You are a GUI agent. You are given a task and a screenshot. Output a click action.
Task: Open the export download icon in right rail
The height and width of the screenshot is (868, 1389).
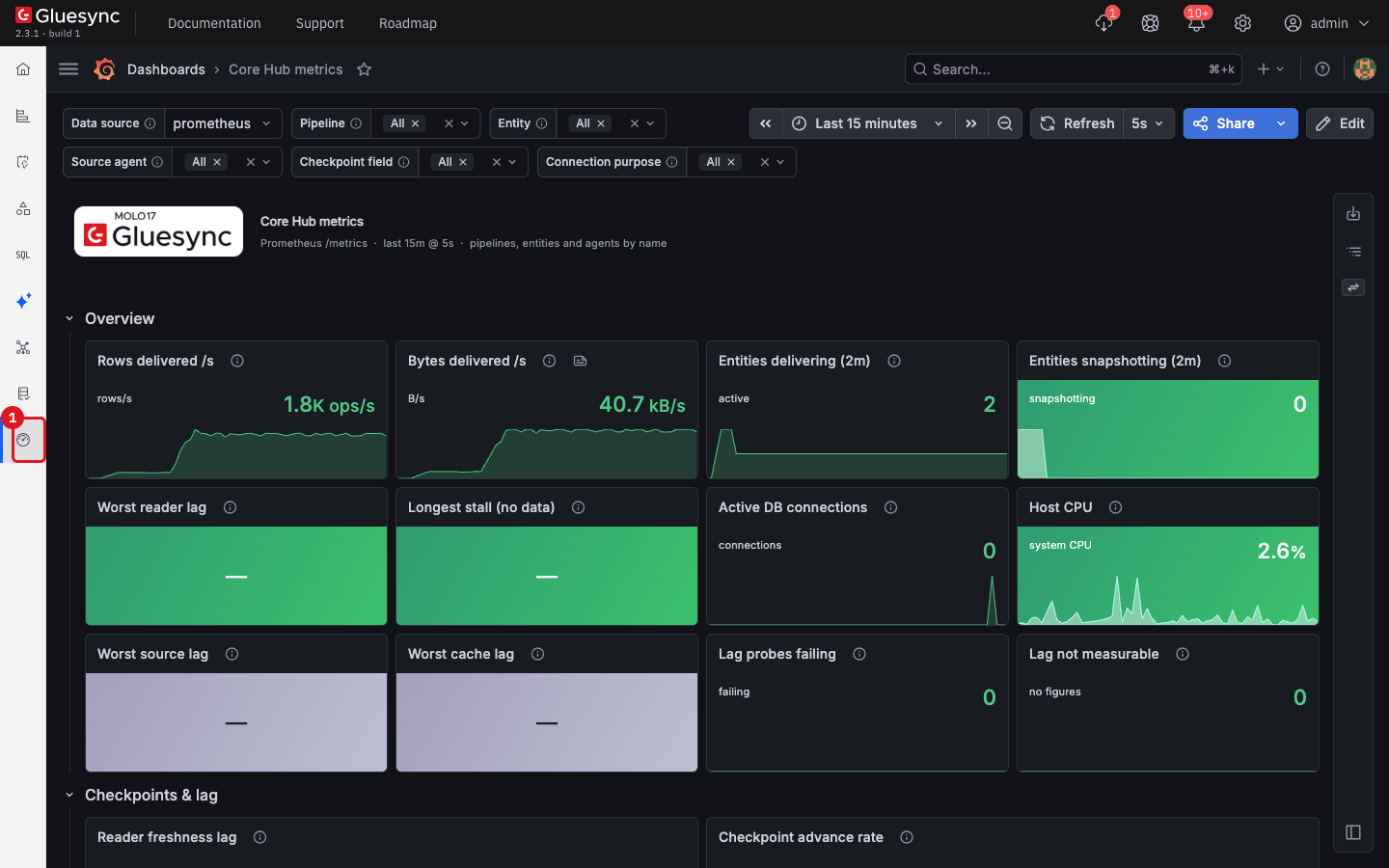[1353, 213]
